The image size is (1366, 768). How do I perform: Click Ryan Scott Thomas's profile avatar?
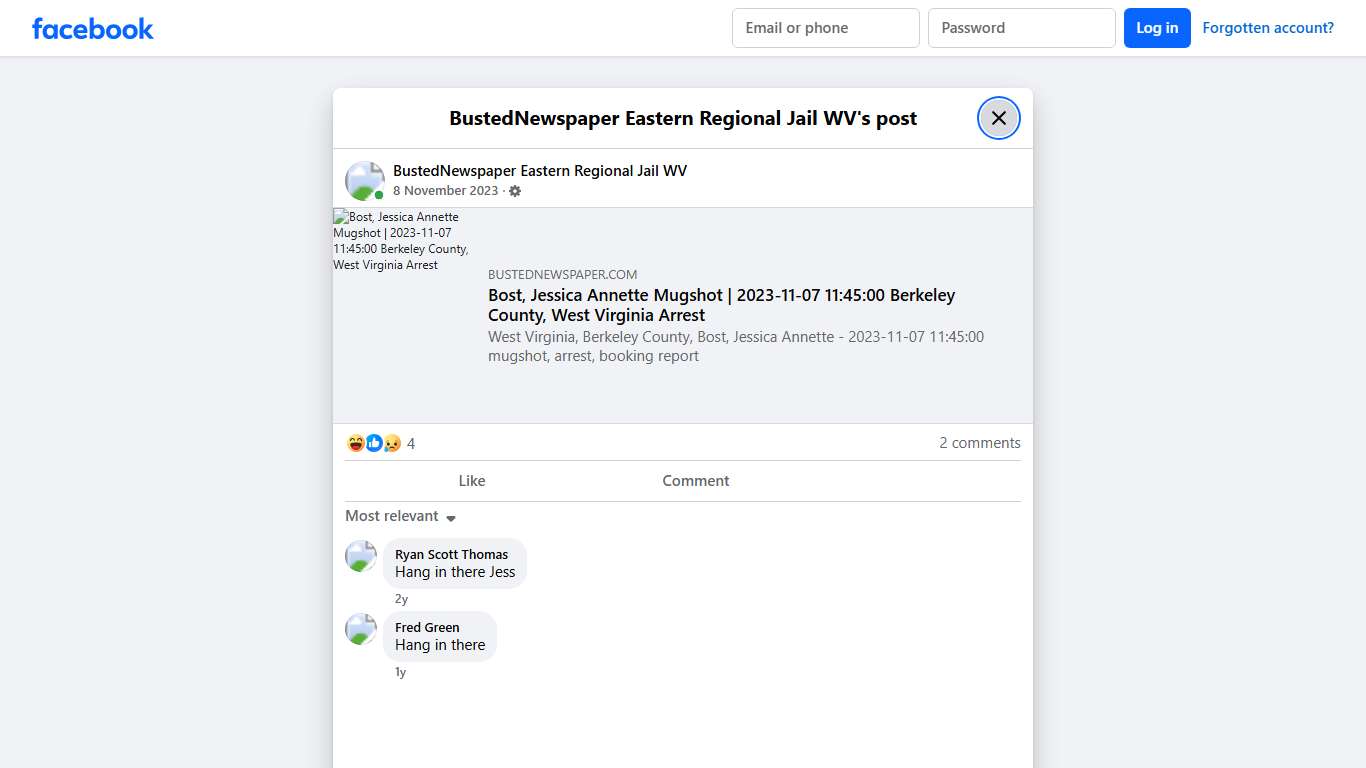360,556
